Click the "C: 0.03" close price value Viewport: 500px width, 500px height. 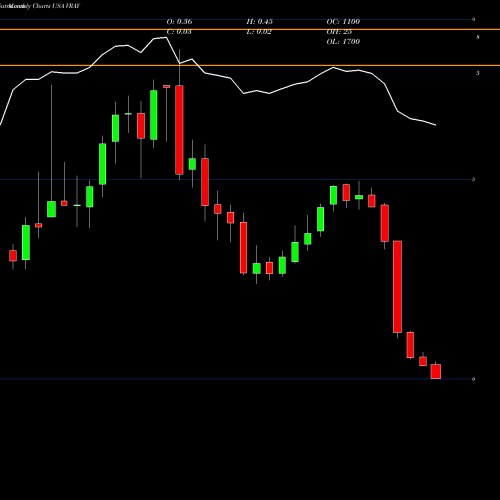(179, 32)
